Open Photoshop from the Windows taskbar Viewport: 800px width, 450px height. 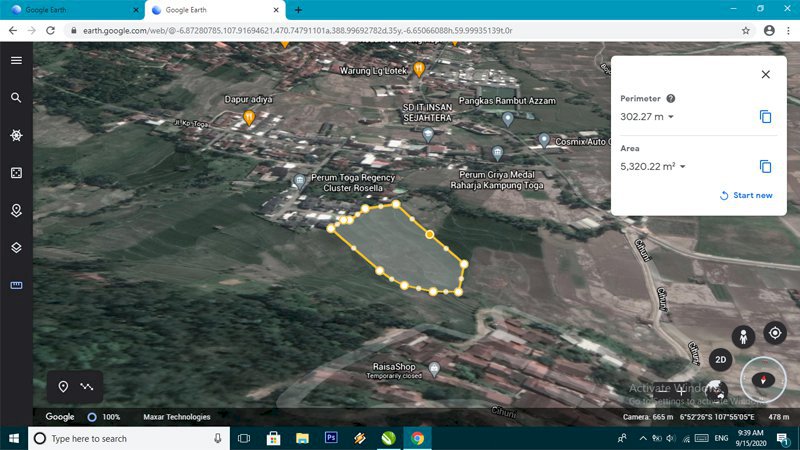point(331,438)
